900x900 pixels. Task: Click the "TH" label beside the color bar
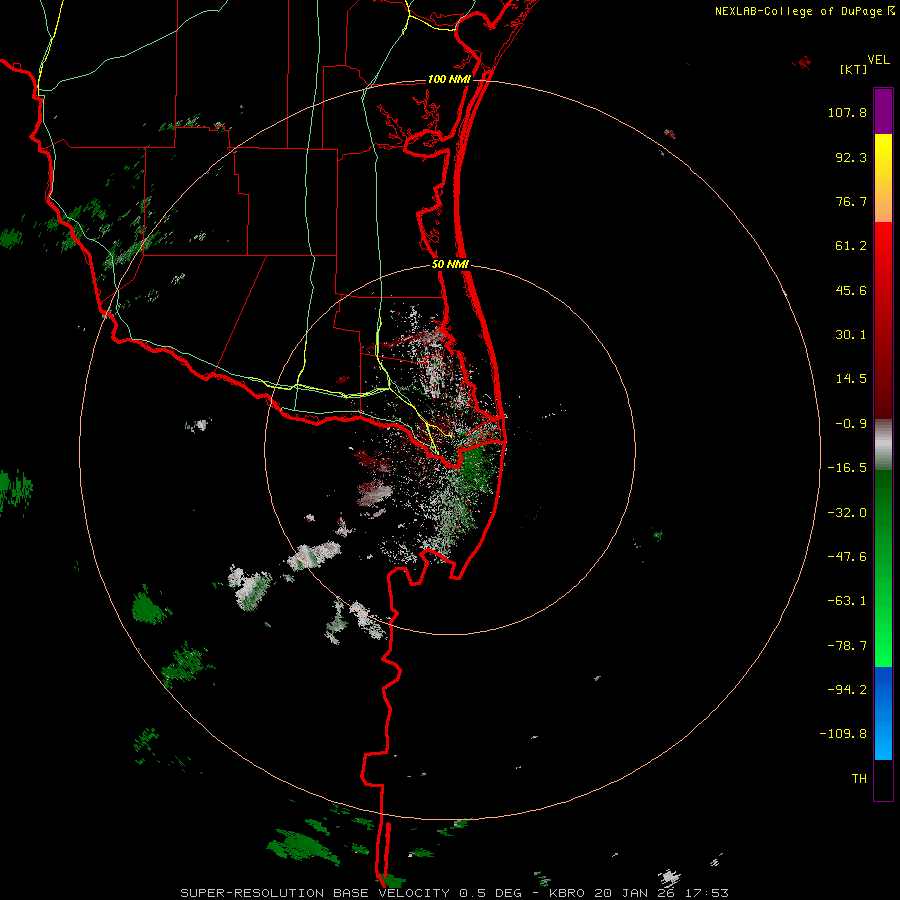pos(859,779)
